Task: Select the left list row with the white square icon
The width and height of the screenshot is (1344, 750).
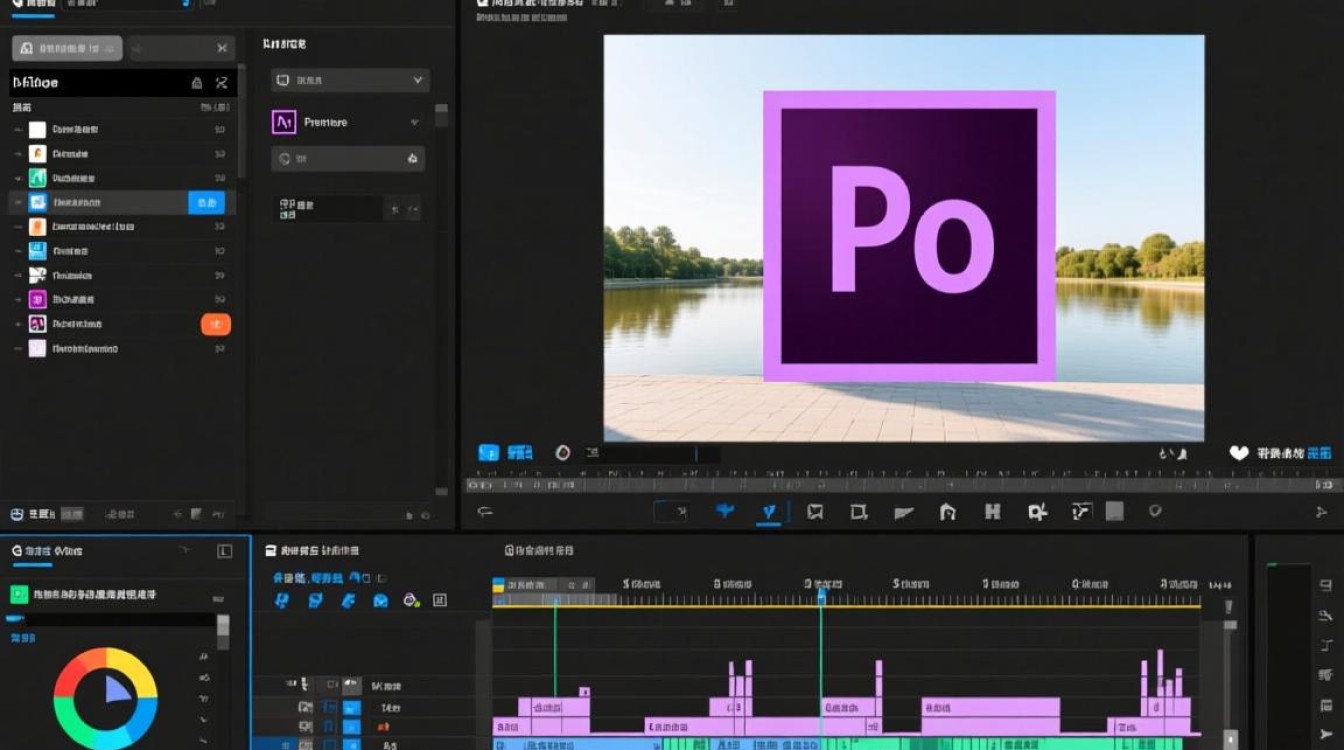Action: (120, 129)
